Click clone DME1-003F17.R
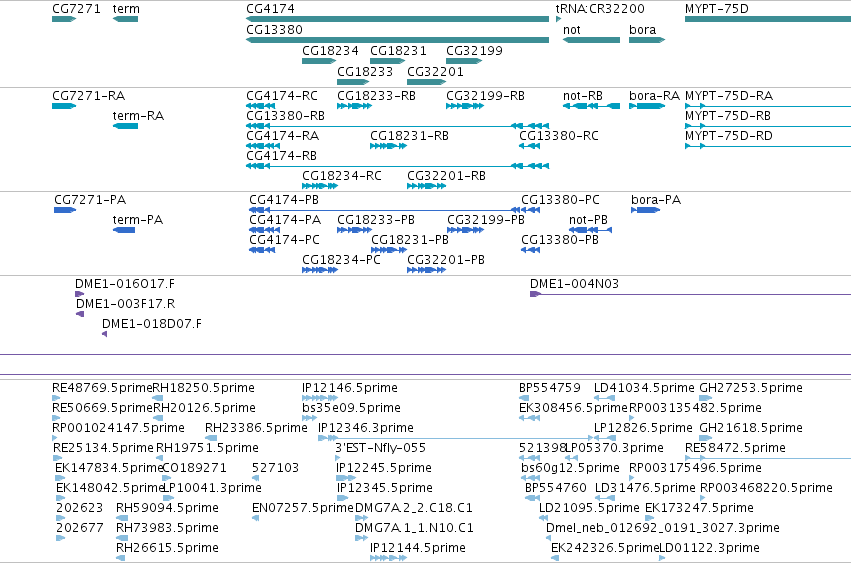This screenshot has width=851, height=563. point(80,314)
